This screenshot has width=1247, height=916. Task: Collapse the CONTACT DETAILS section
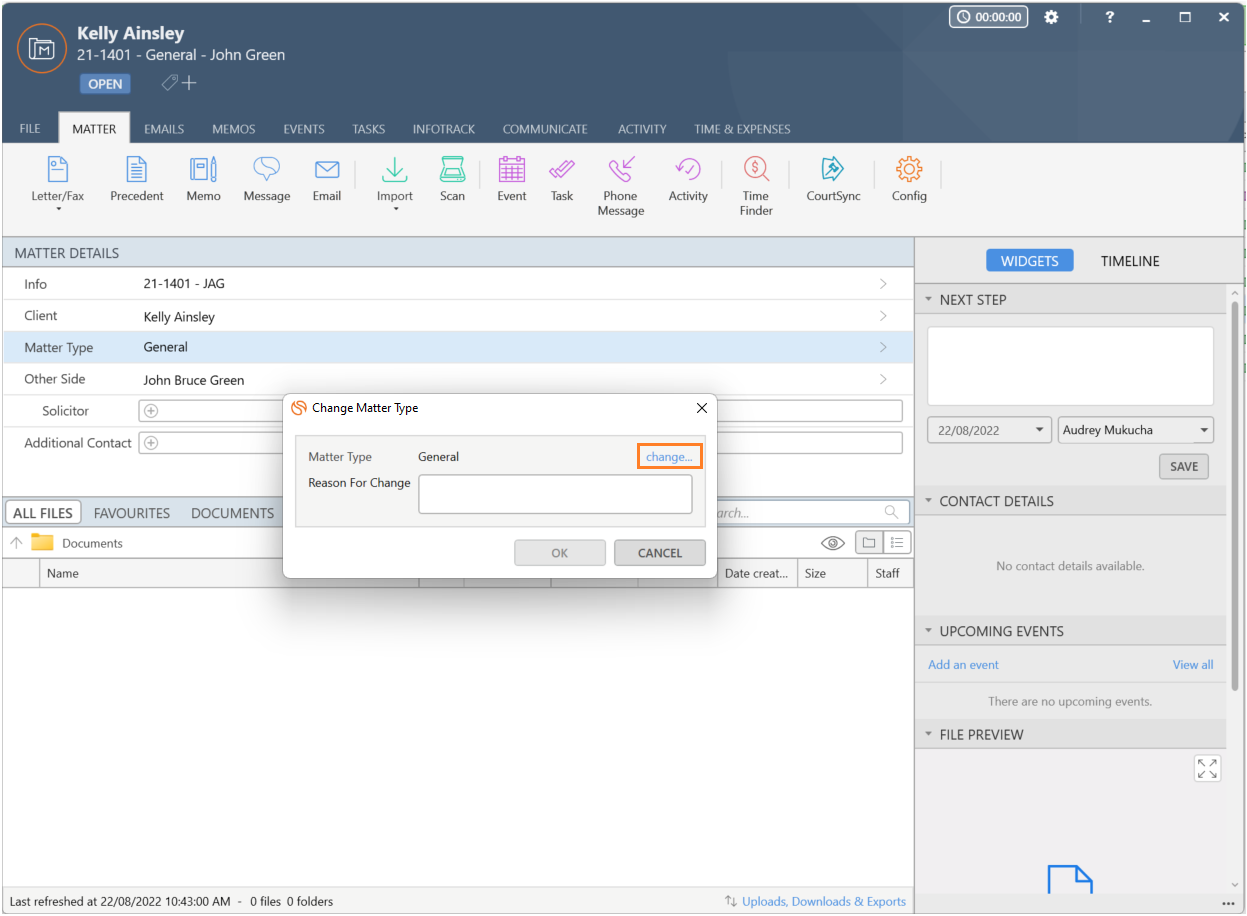pos(929,501)
